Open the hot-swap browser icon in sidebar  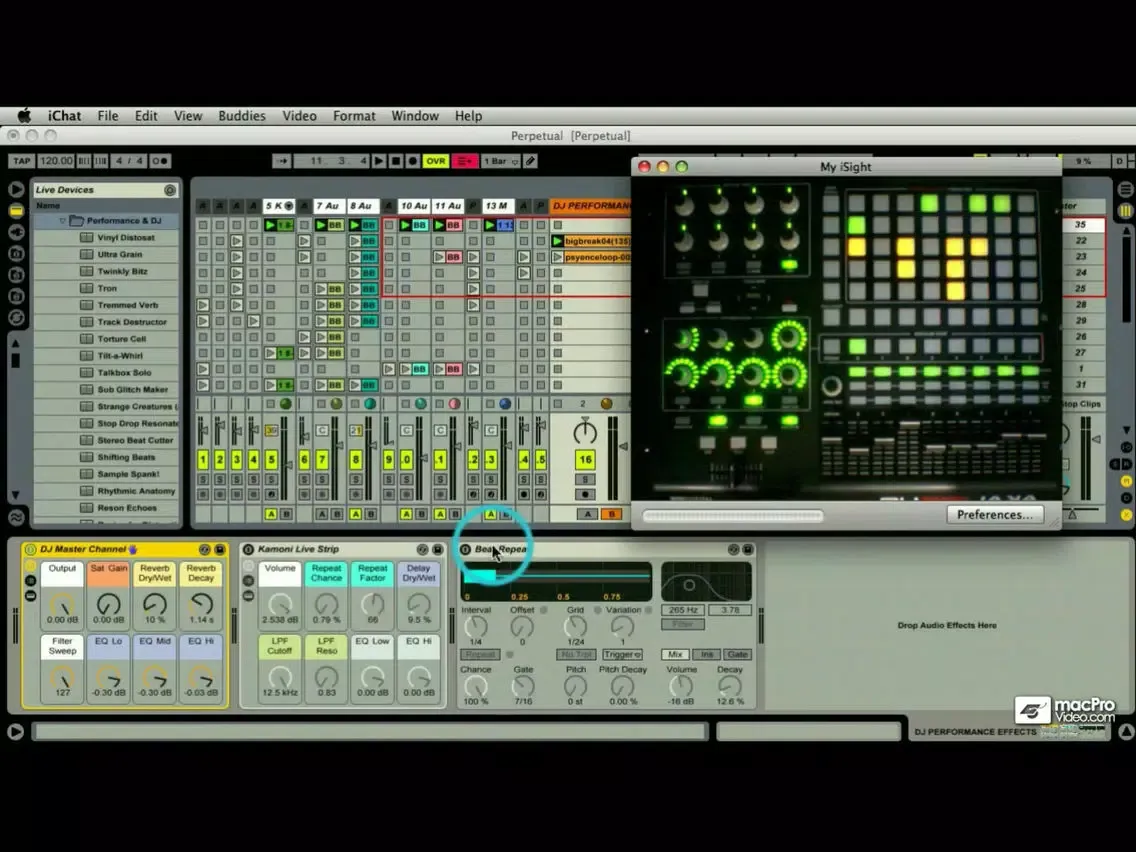(16, 317)
